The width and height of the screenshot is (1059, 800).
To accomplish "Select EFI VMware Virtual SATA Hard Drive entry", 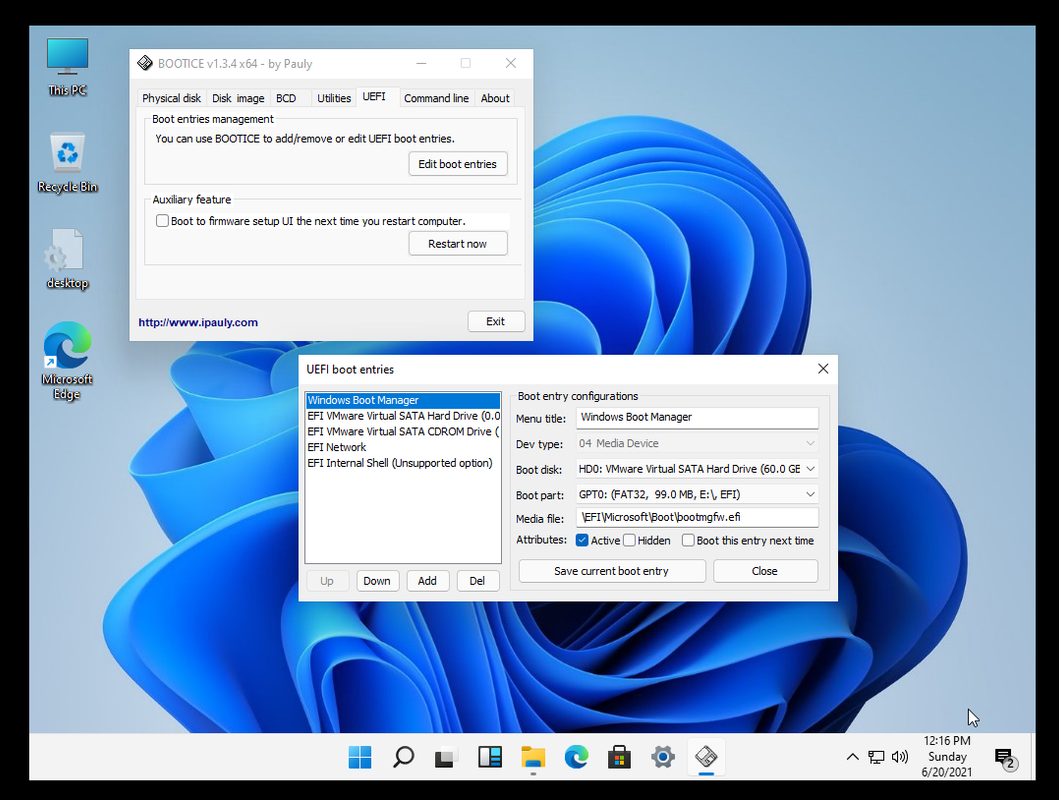I will pyautogui.click(x=403, y=416).
